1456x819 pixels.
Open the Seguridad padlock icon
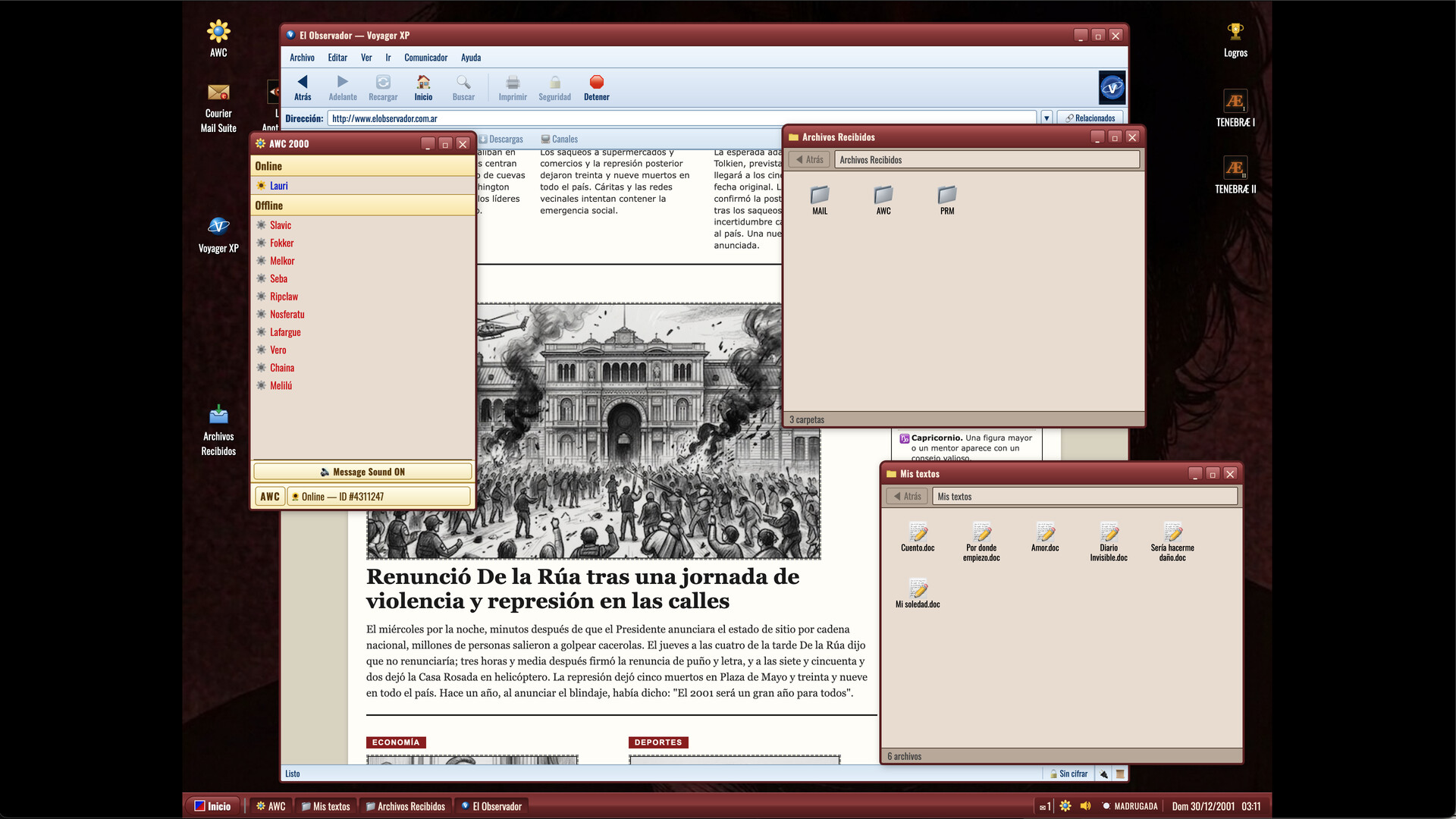554,87
